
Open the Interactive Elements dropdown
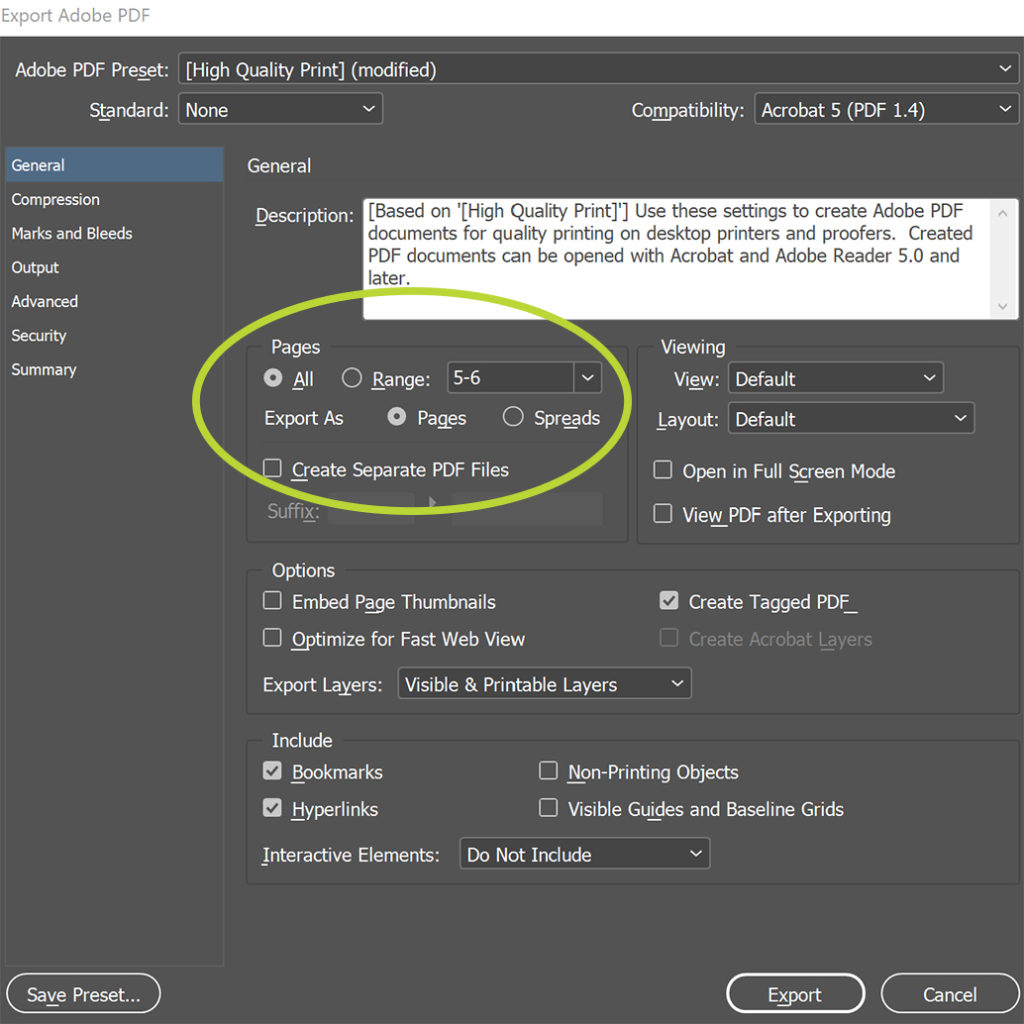585,854
